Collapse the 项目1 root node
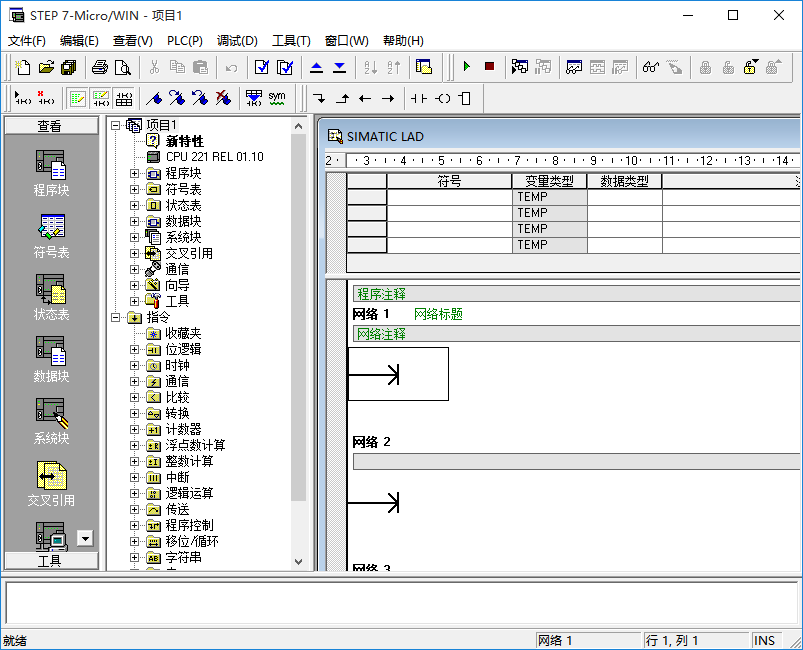Screen dimensions: 803x650 [x=116, y=125]
